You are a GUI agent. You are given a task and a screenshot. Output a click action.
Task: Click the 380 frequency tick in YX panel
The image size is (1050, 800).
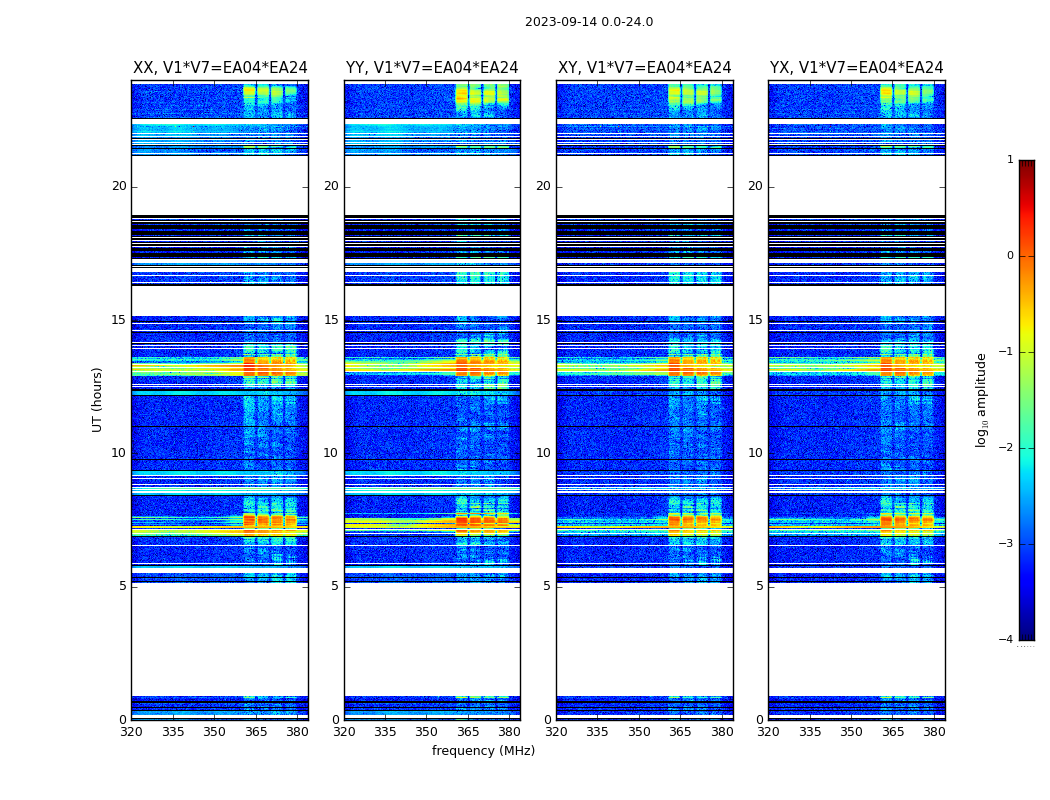[x=933, y=732]
